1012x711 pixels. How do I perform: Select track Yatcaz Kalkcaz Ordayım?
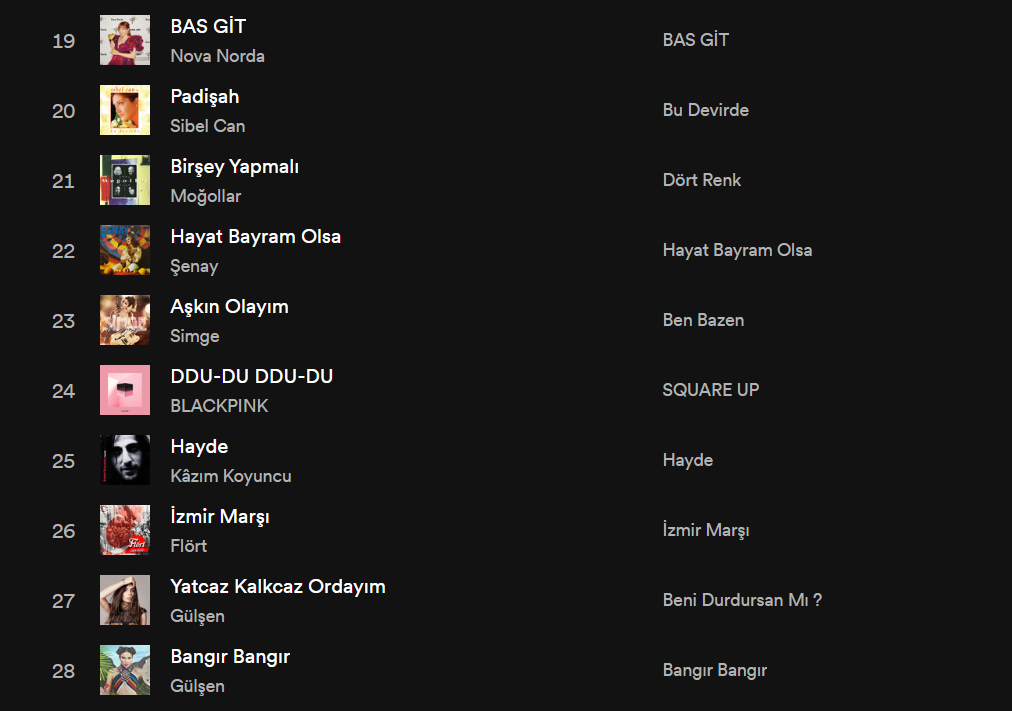click(278, 586)
